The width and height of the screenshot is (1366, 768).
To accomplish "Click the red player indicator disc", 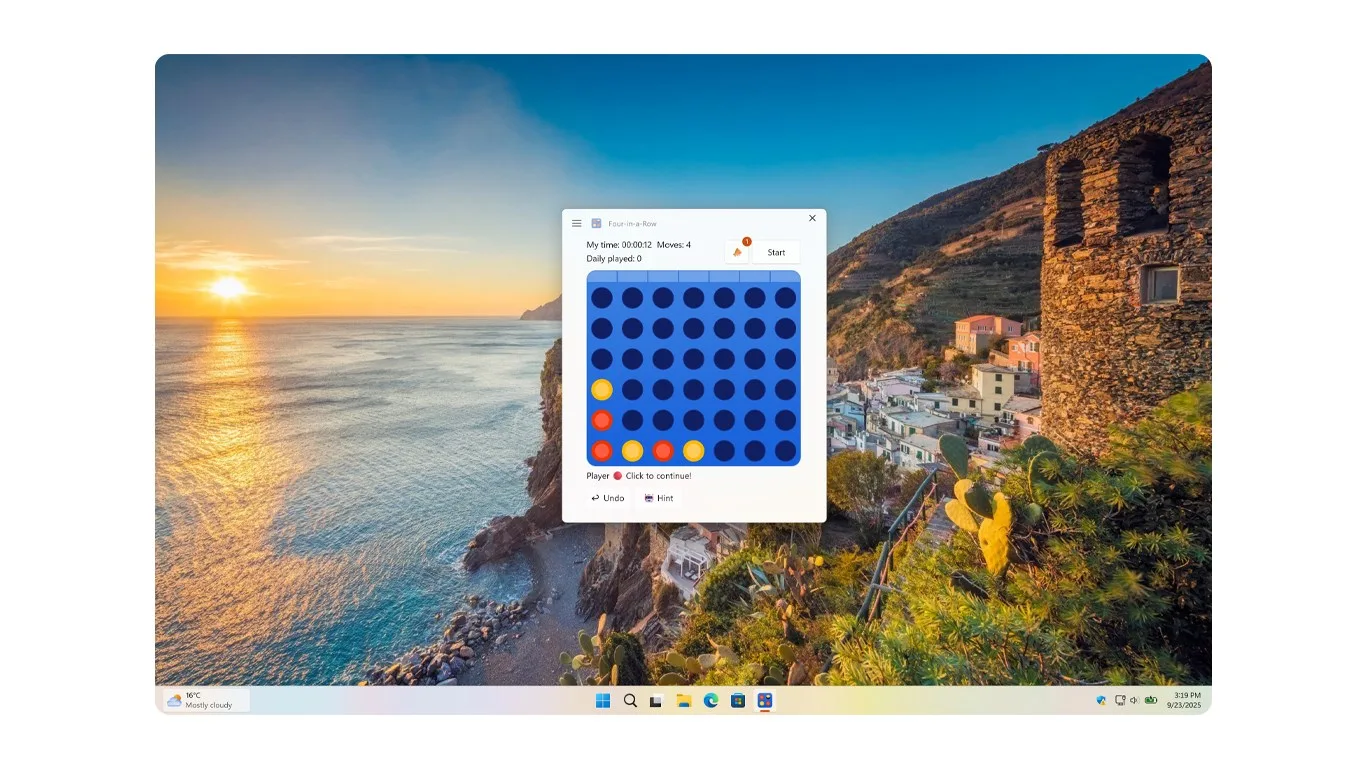I will pos(618,476).
